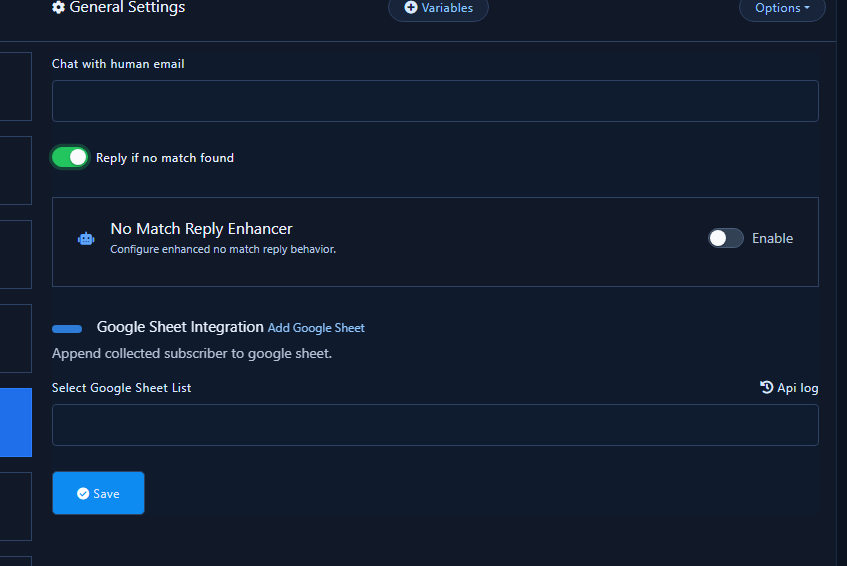847x566 pixels.
Task: Click the checkmark icon in Save button
Action: coord(83,494)
